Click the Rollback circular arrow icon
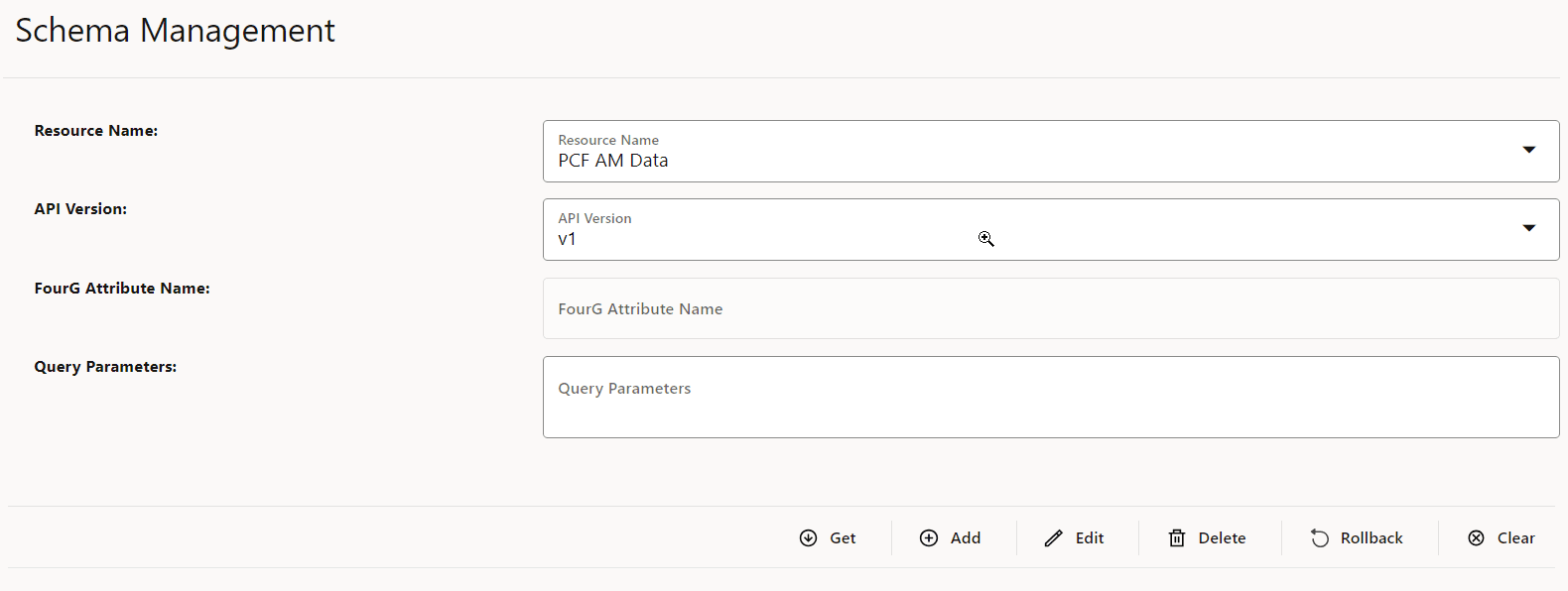 point(1320,537)
